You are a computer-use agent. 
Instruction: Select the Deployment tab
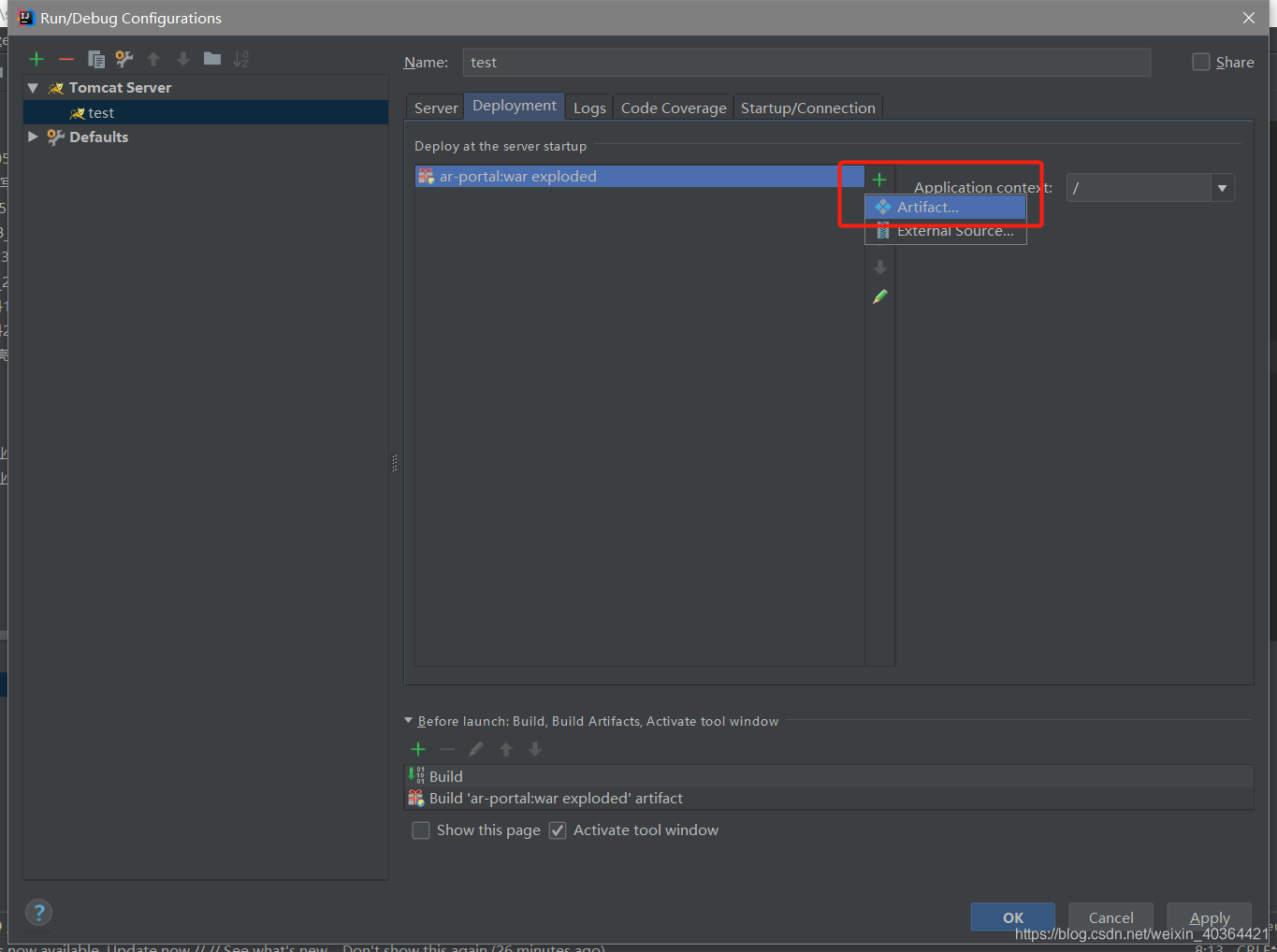pos(515,106)
